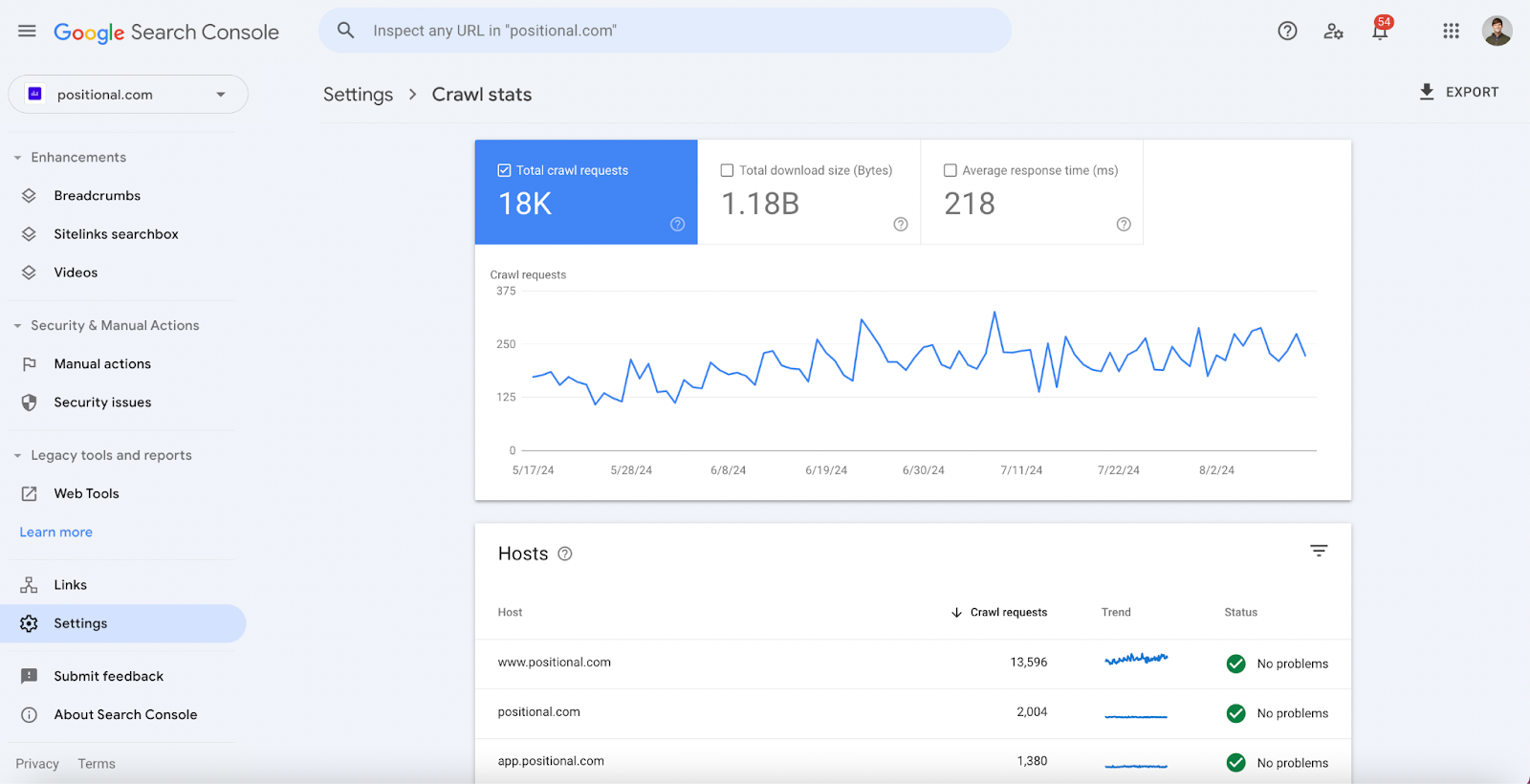Click the Google Search Console logo
The width and height of the screenshot is (1530, 784).
click(x=166, y=33)
